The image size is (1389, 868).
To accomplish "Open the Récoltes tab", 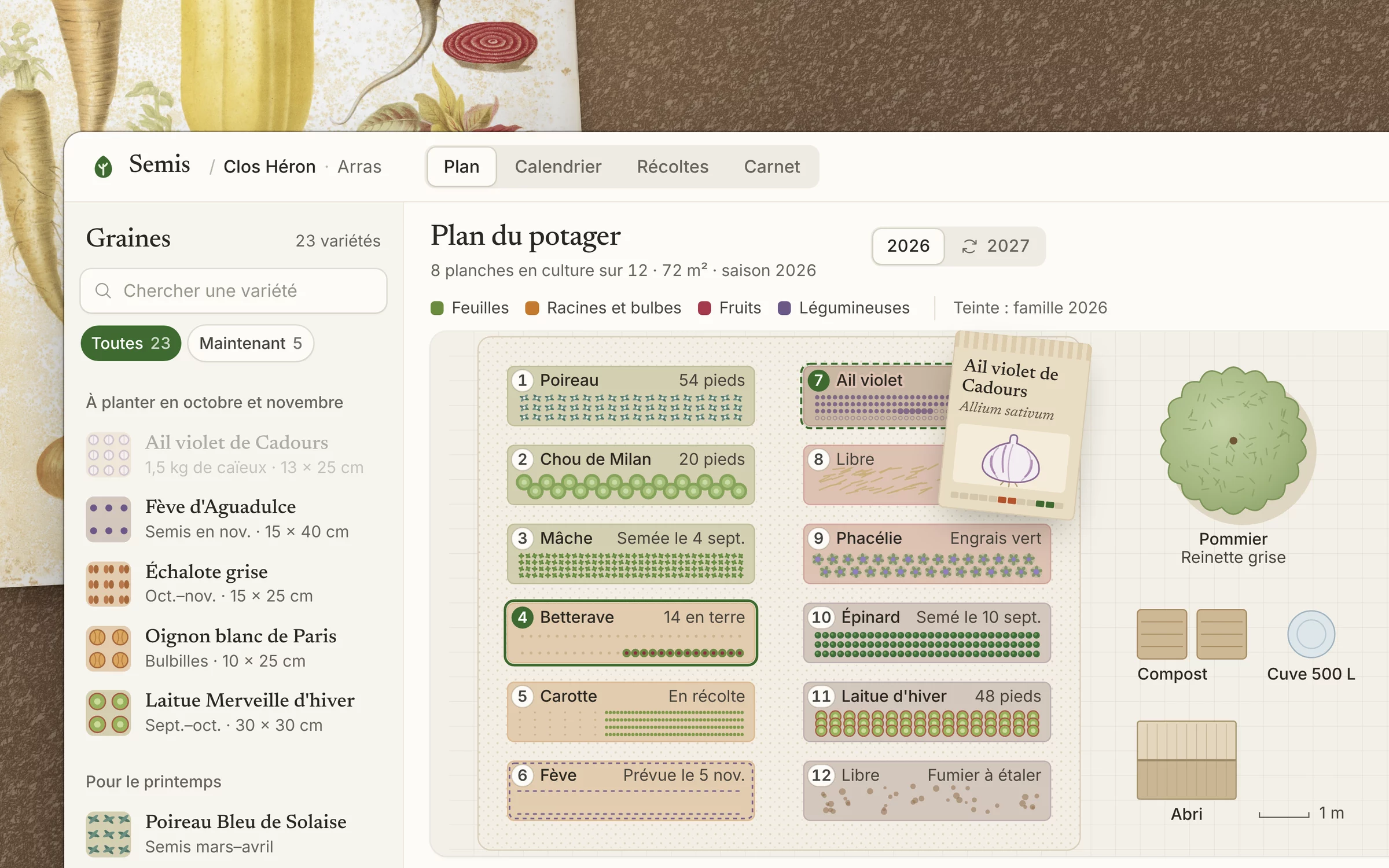I will [x=673, y=167].
